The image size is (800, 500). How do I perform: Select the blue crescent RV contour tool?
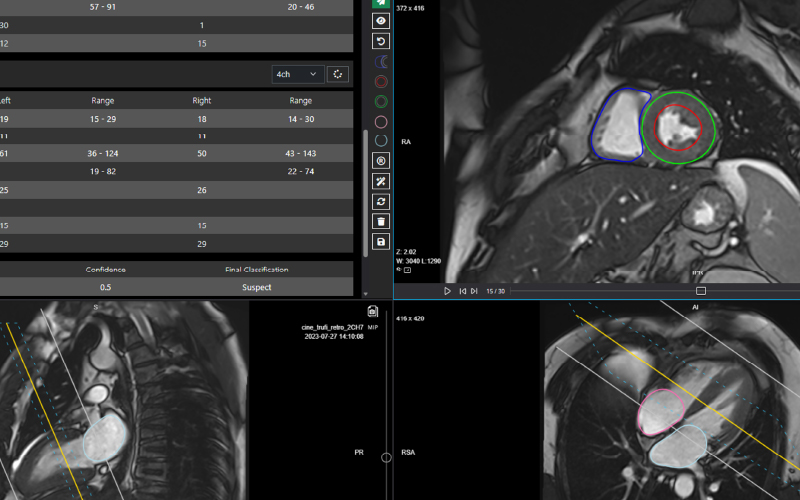[381, 62]
